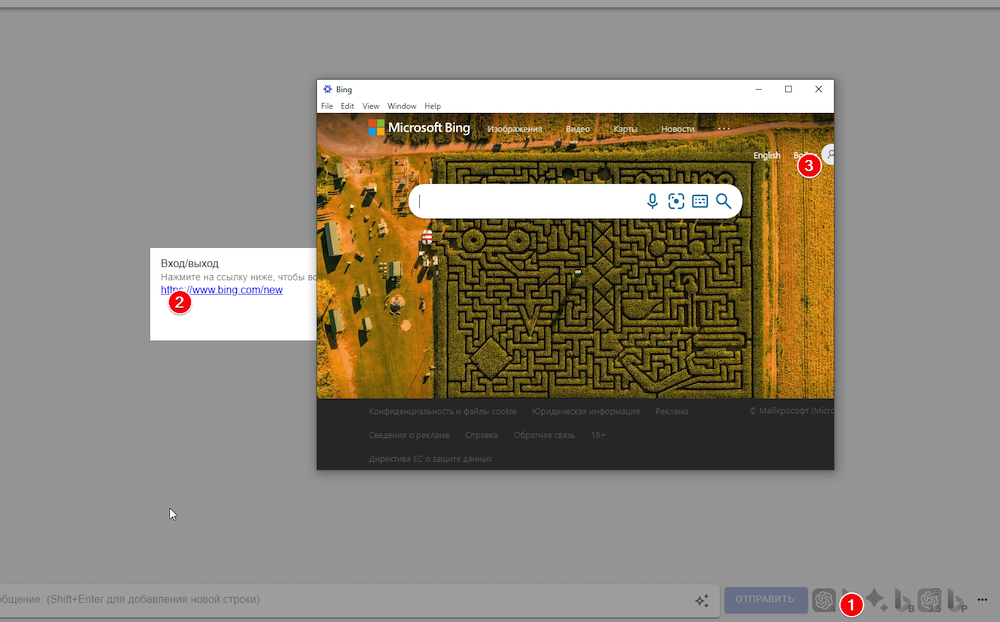Open the Window menu
The image size is (1000, 622).
[402, 106]
